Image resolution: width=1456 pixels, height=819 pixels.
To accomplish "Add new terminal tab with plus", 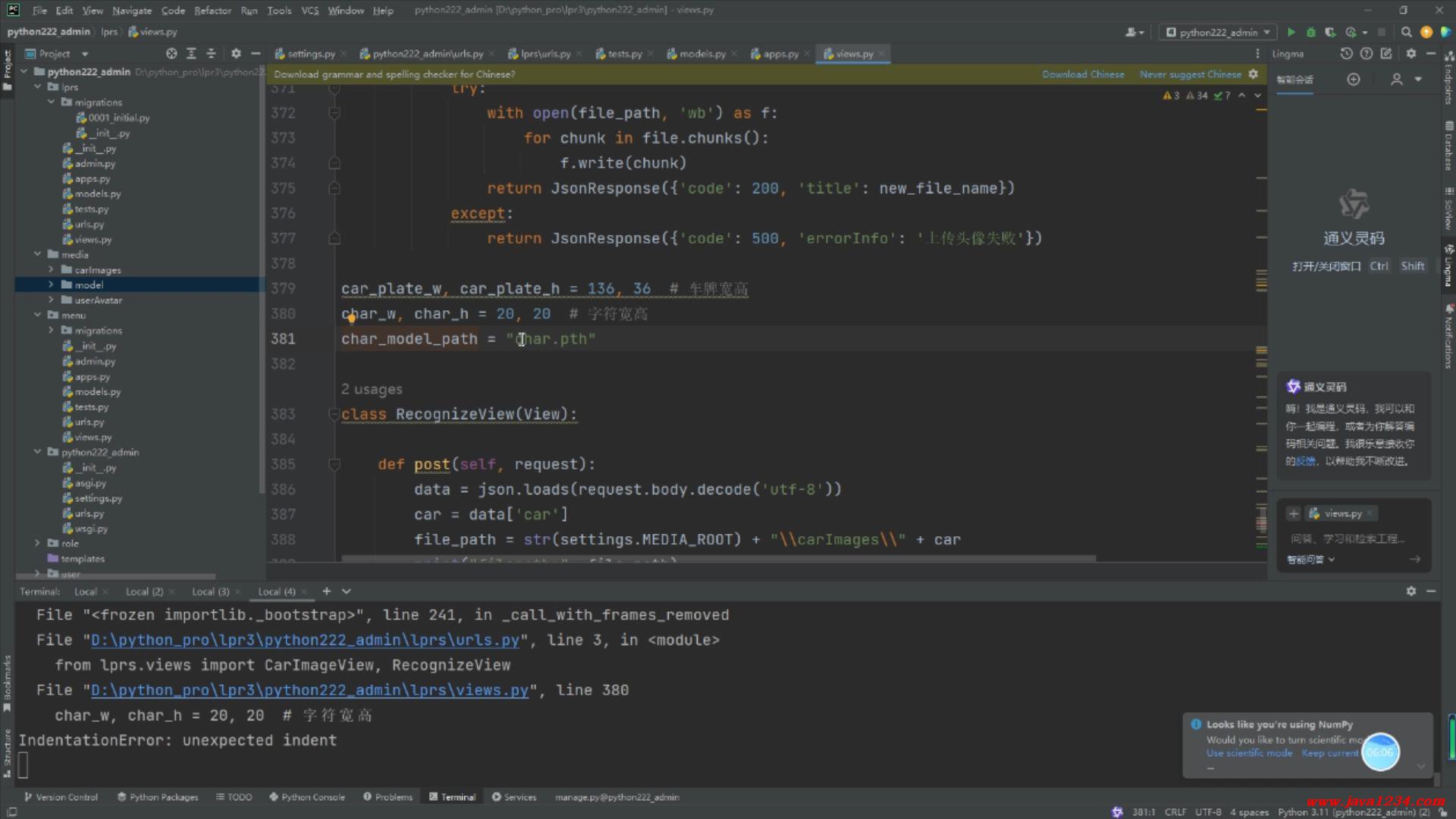I will pyautogui.click(x=327, y=591).
